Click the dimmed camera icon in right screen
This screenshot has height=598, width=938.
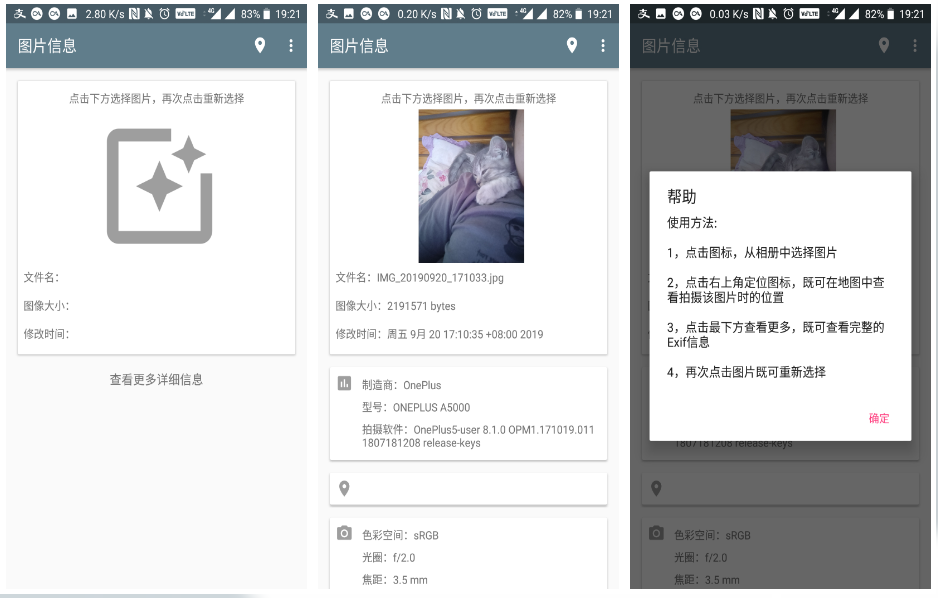[656, 534]
